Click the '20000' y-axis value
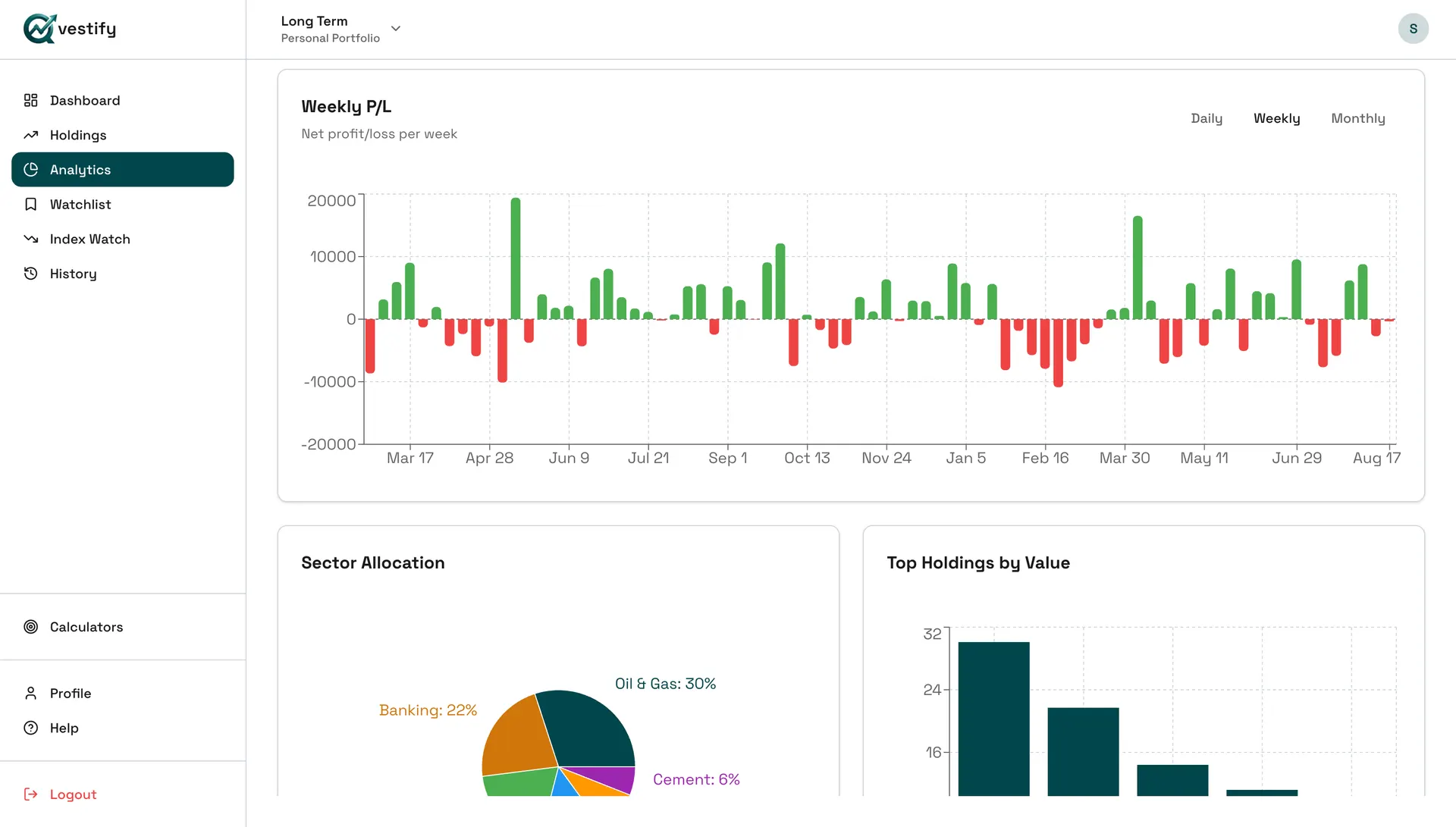Screen dimensions: 1456x827 tap(331, 201)
